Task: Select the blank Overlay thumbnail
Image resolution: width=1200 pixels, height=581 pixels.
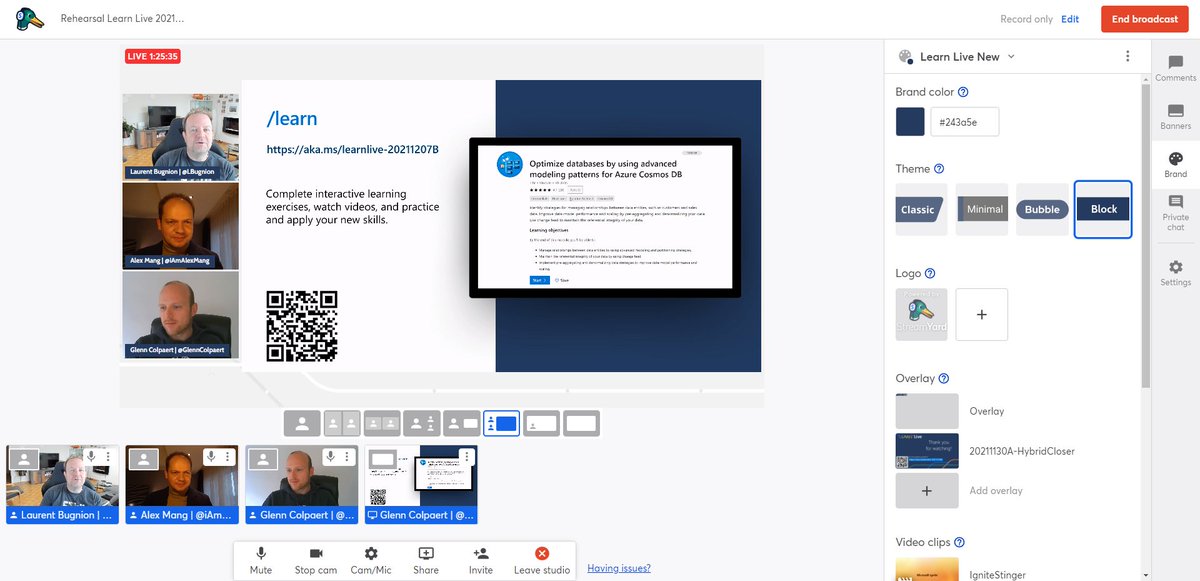Action: coord(927,411)
